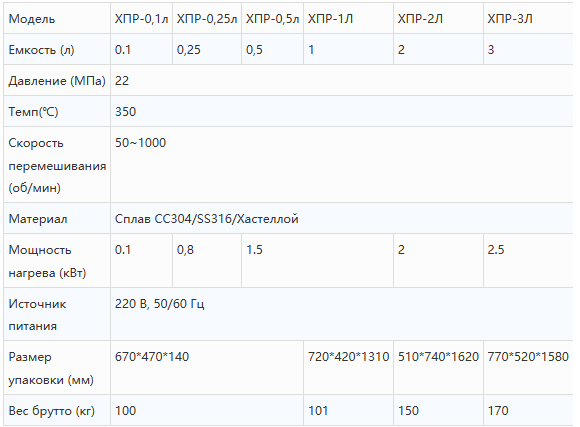Select the temperature value 350 cell
The height and width of the screenshot is (427, 580).
click(342, 111)
